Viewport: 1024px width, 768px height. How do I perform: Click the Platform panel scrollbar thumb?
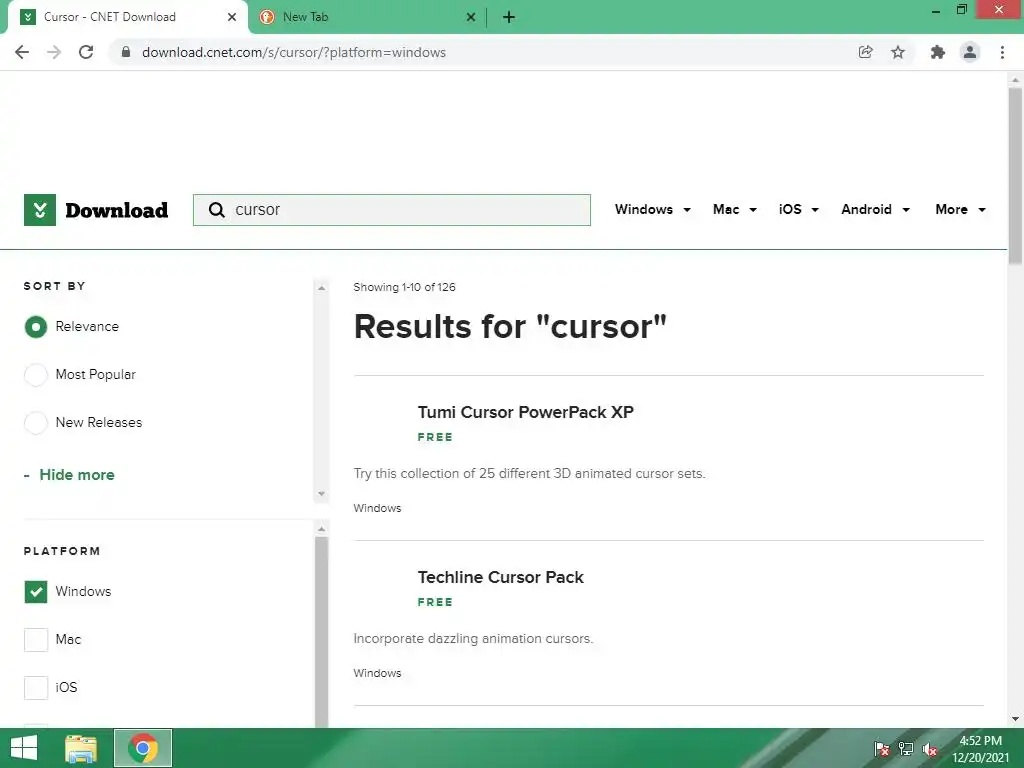coord(321,632)
